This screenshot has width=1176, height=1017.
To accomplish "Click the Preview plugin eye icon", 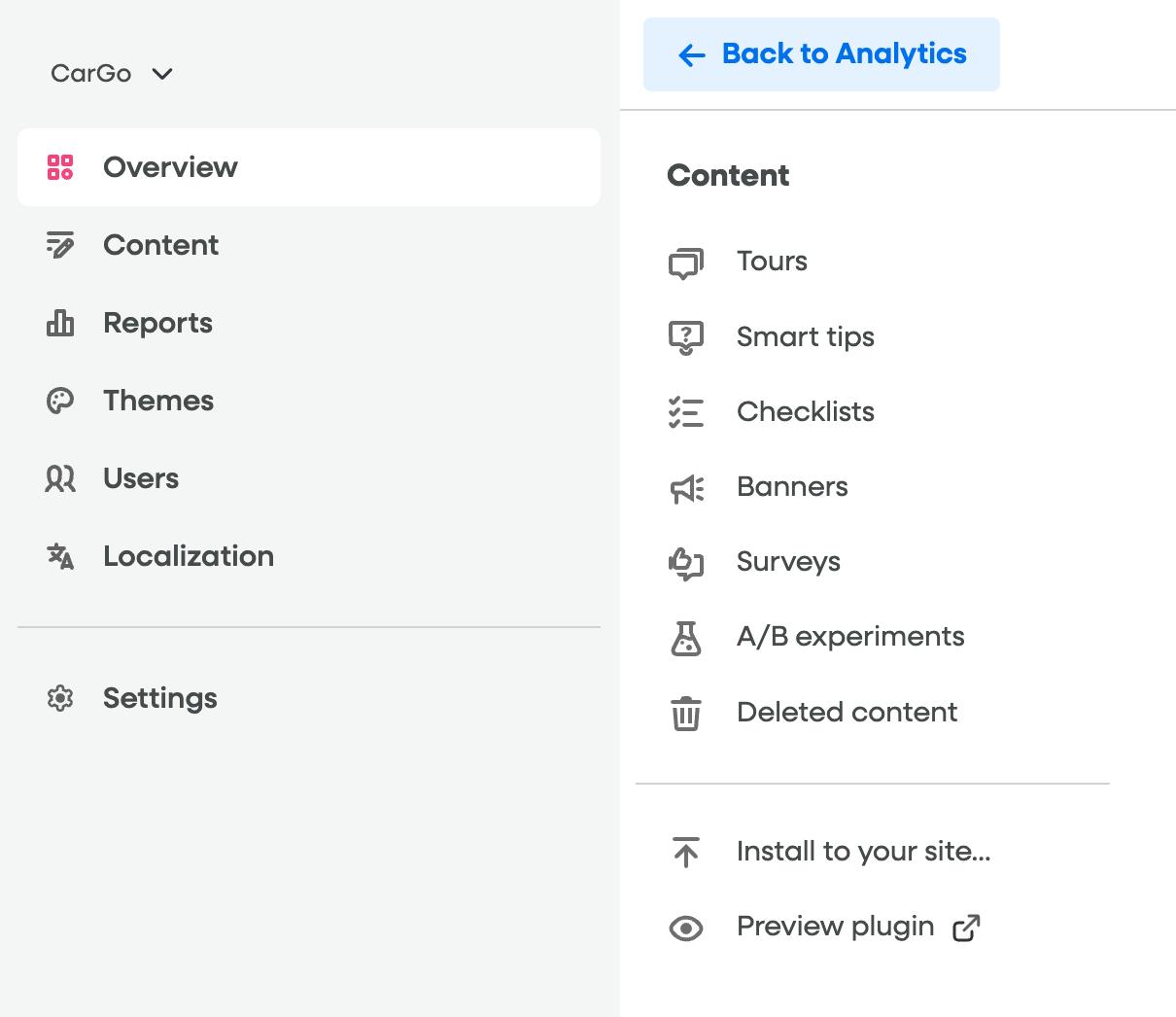I will (686, 929).
